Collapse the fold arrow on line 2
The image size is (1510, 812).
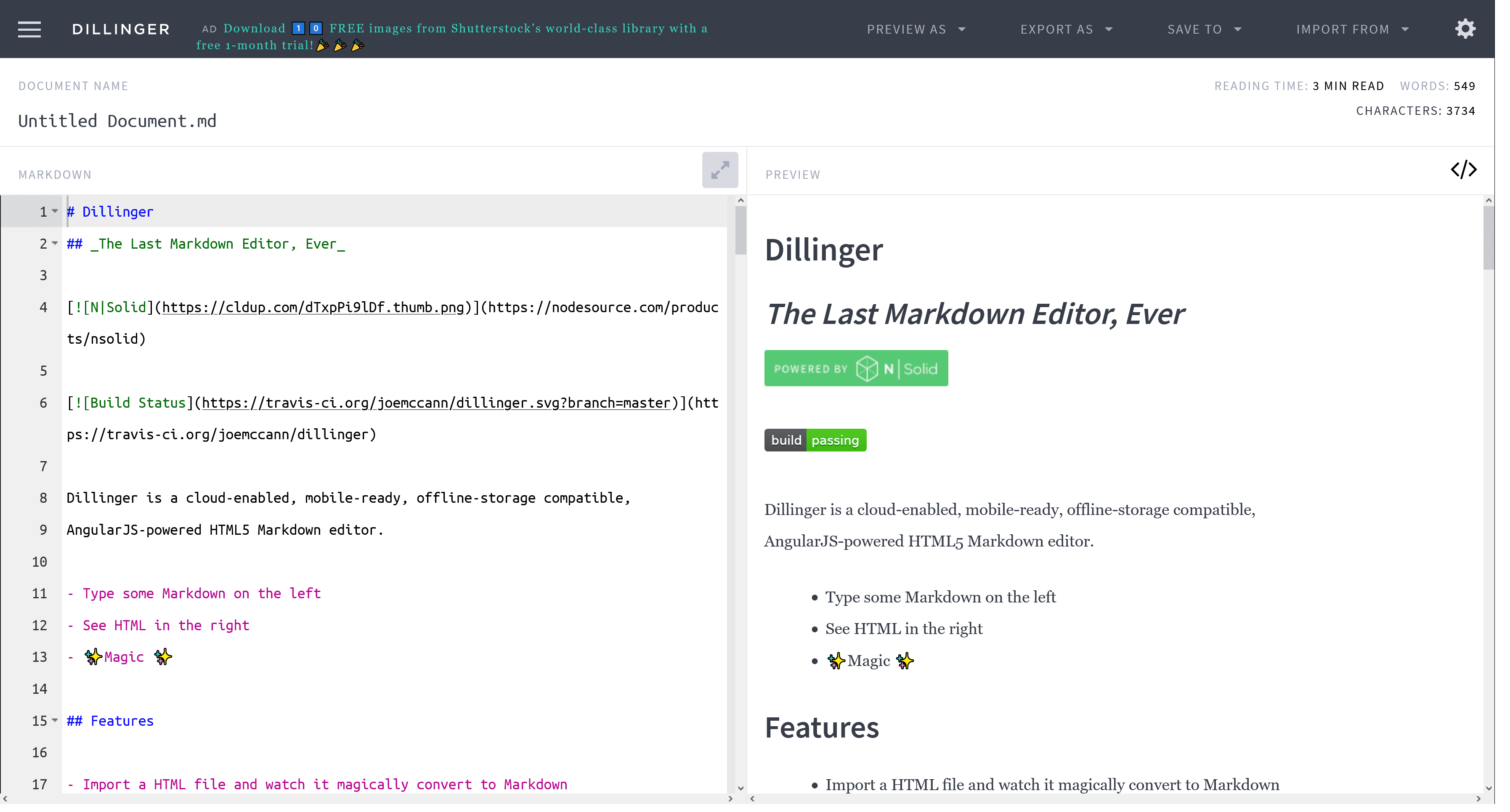click(55, 243)
